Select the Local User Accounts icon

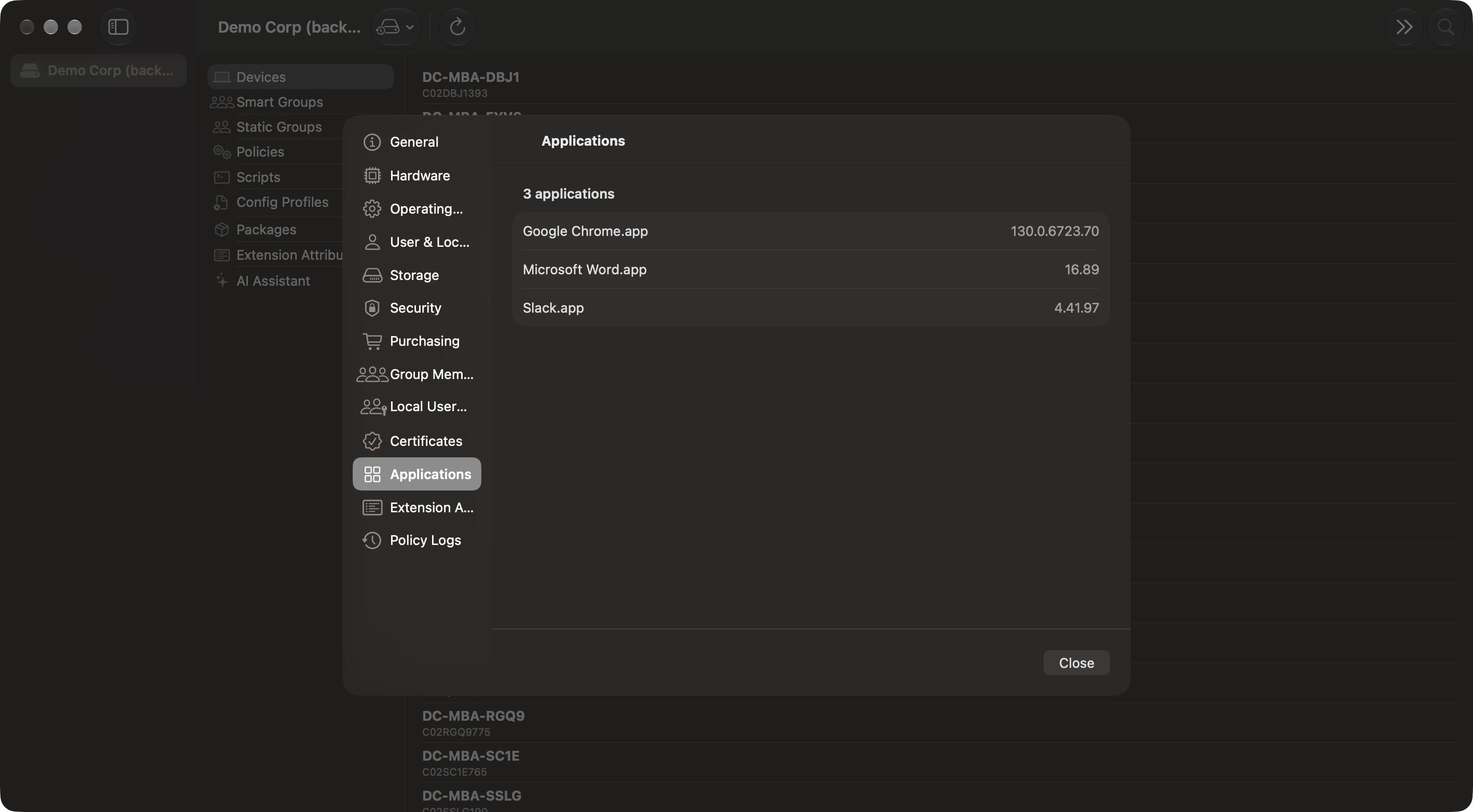pyautogui.click(x=373, y=407)
